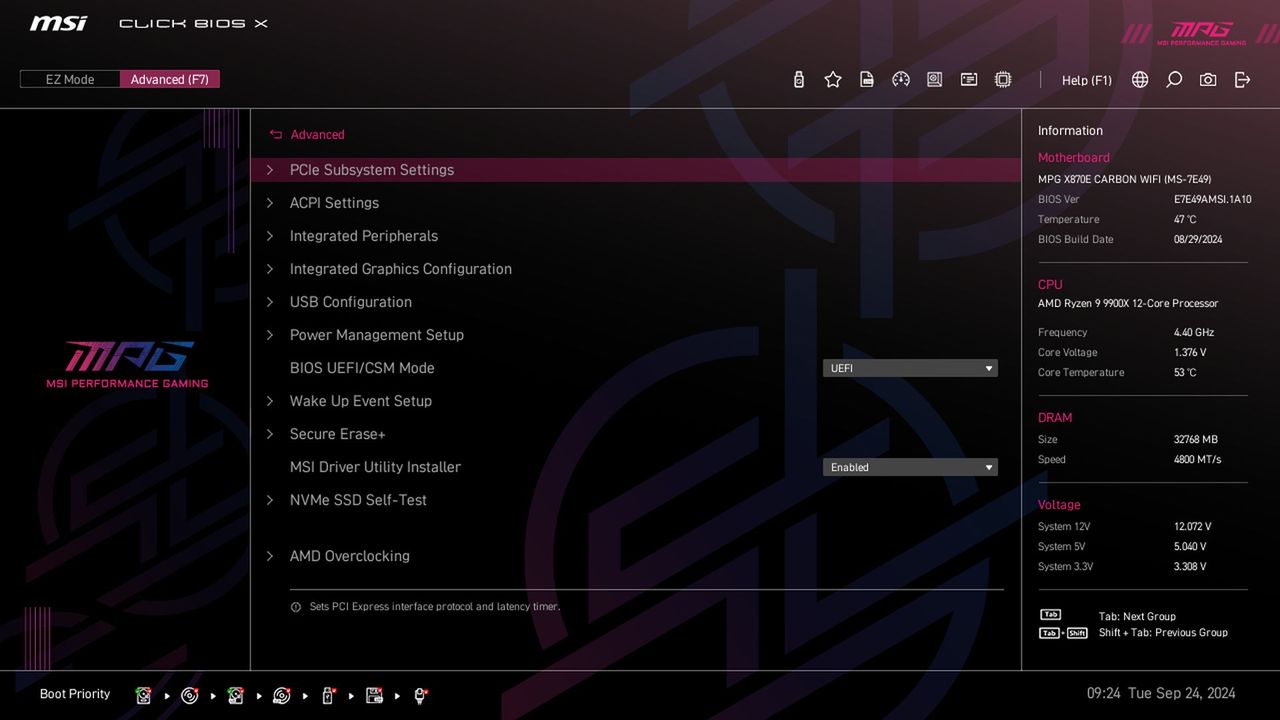1280x720 pixels.
Task: Expand Wake Up Event Setup
Action: point(636,401)
